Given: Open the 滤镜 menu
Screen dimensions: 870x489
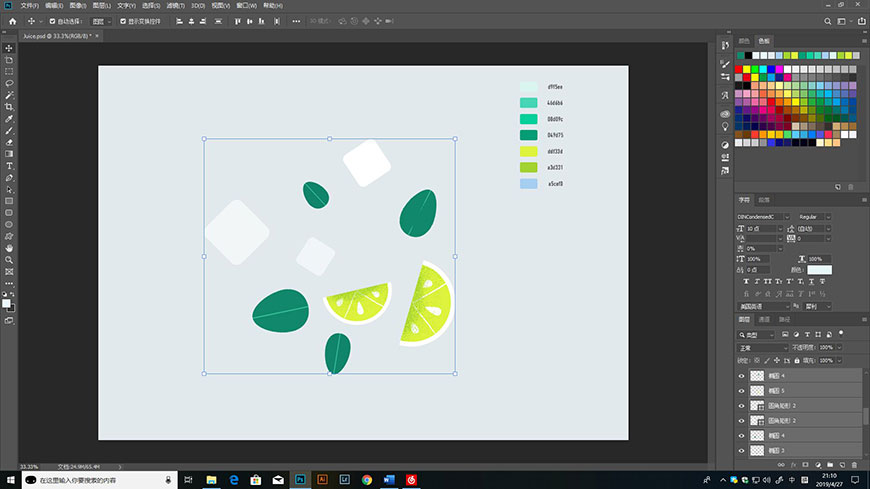Looking at the screenshot, I should click(174, 5).
